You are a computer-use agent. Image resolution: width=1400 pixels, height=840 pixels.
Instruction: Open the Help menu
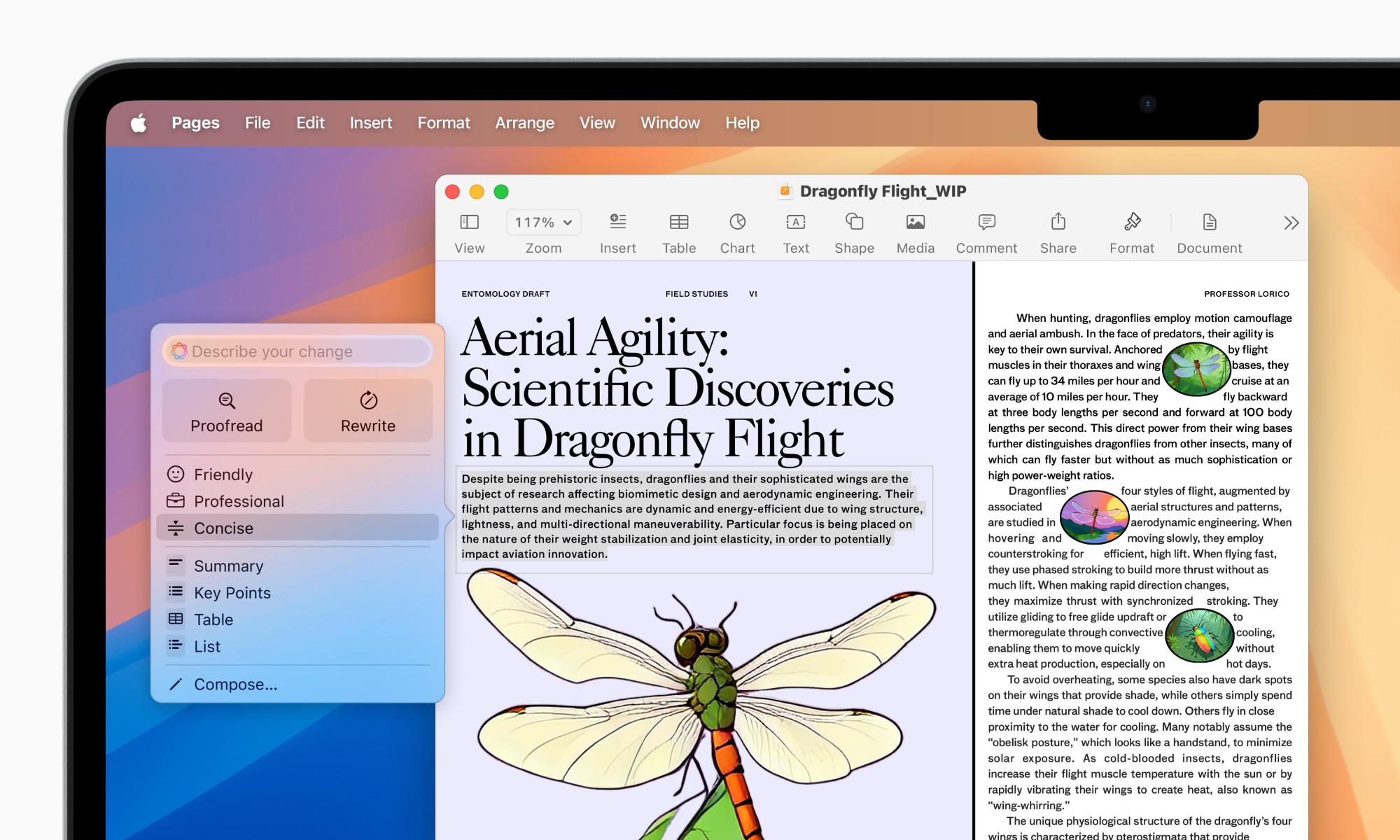[x=742, y=123]
